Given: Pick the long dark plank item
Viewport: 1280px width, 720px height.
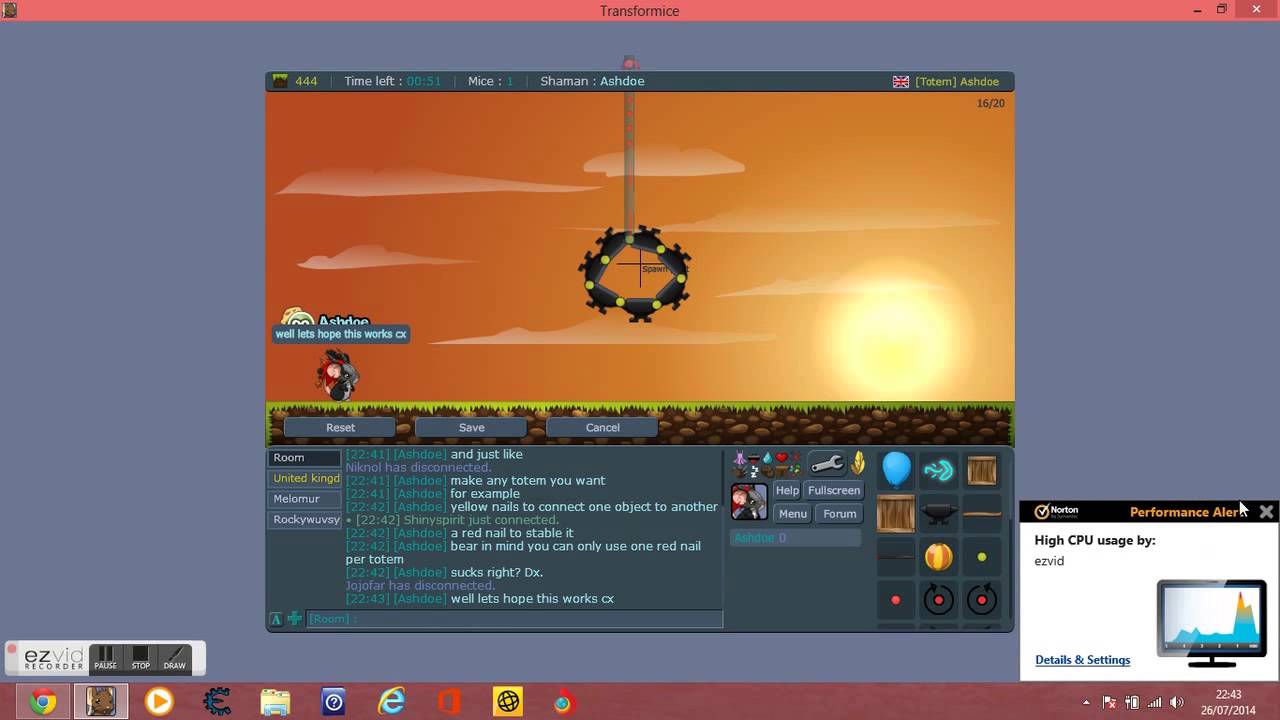Looking at the screenshot, I should [x=896, y=557].
